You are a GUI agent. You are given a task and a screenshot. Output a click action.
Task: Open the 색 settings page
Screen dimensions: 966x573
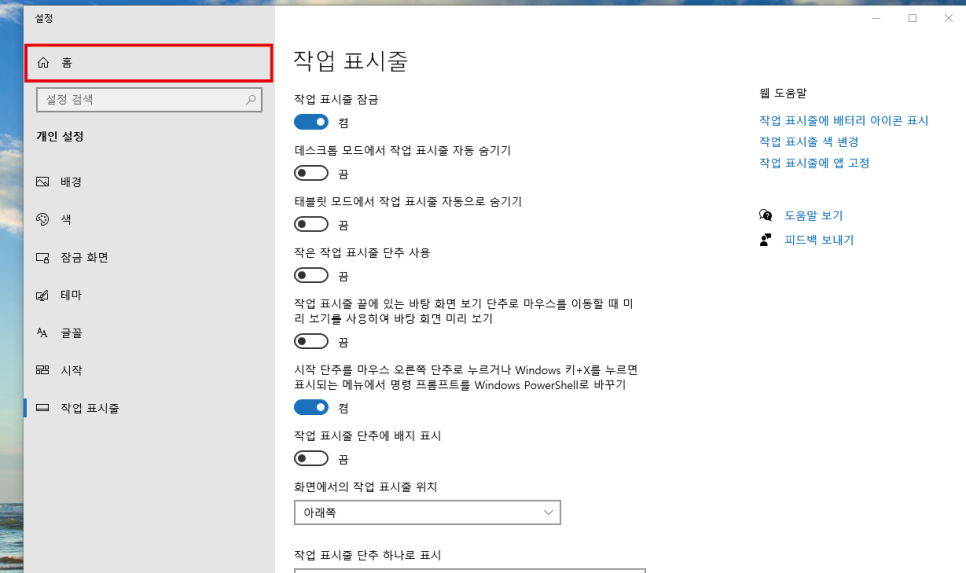[x=148, y=219]
